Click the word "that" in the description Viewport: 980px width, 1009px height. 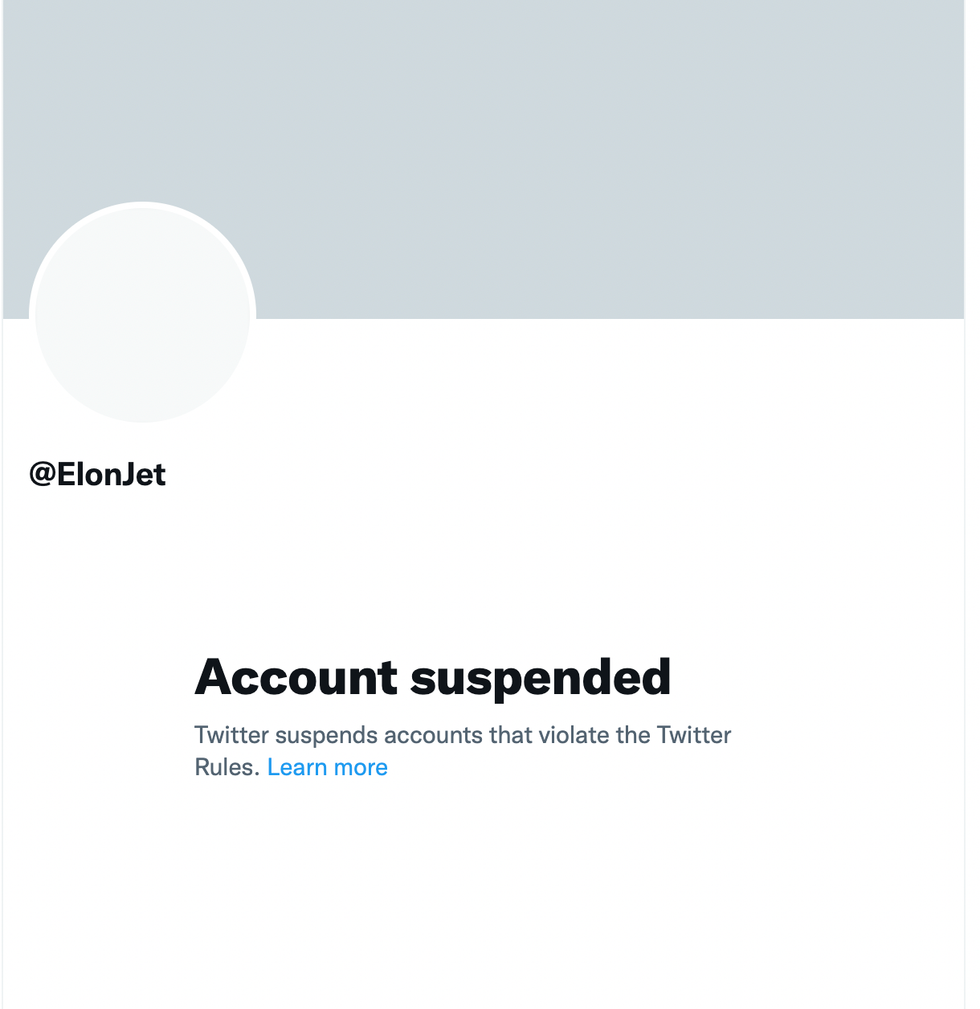click(511, 735)
